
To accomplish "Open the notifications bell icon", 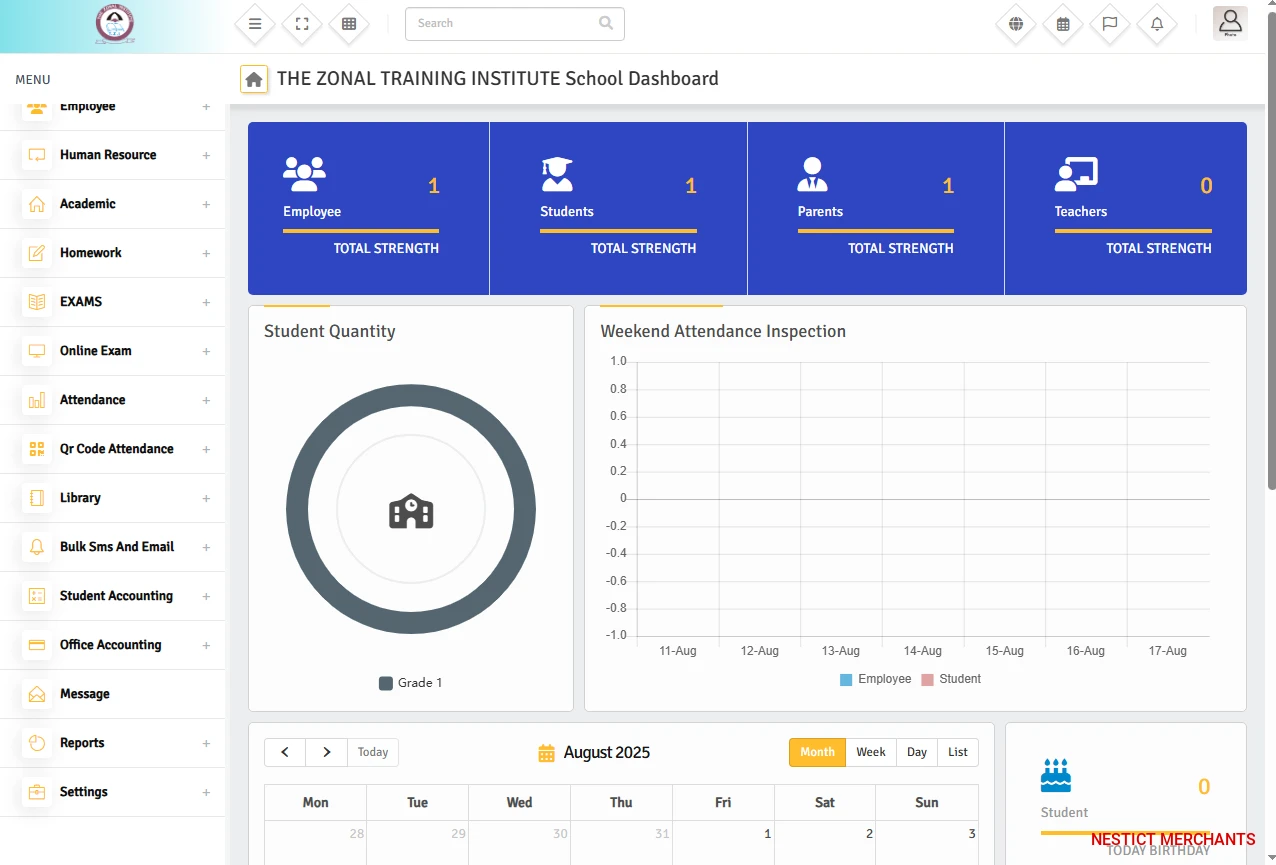I will 1157,24.
